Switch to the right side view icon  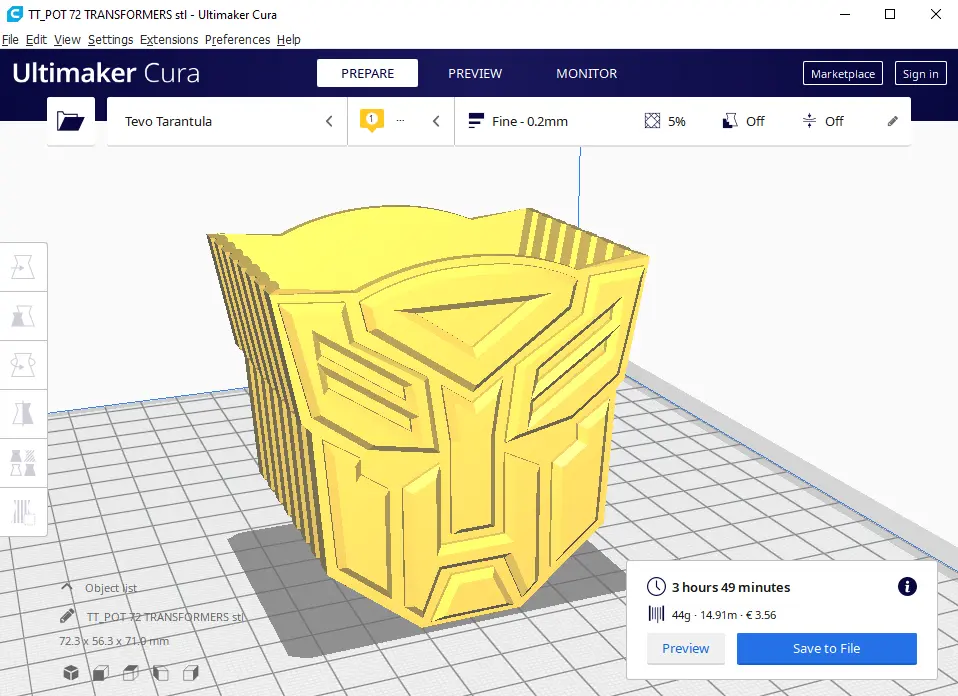click(x=191, y=673)
